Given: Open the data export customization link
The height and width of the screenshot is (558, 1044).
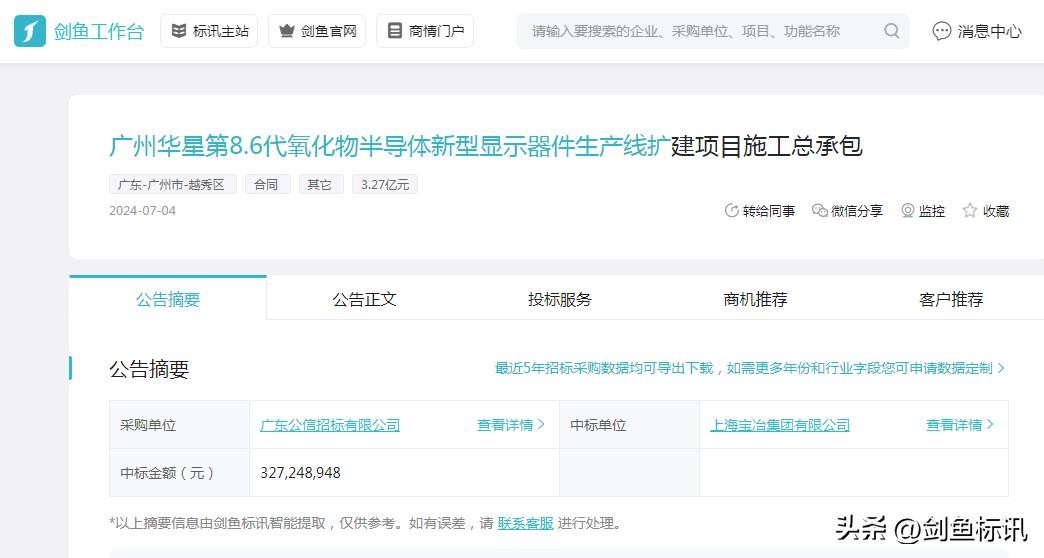Looking at the screenshot, I should (x=750, y=368).
